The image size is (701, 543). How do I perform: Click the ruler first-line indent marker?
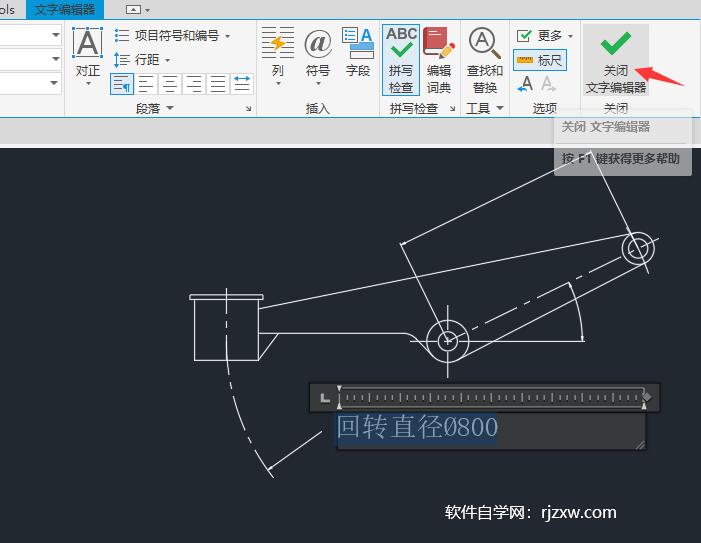(339, 389)
